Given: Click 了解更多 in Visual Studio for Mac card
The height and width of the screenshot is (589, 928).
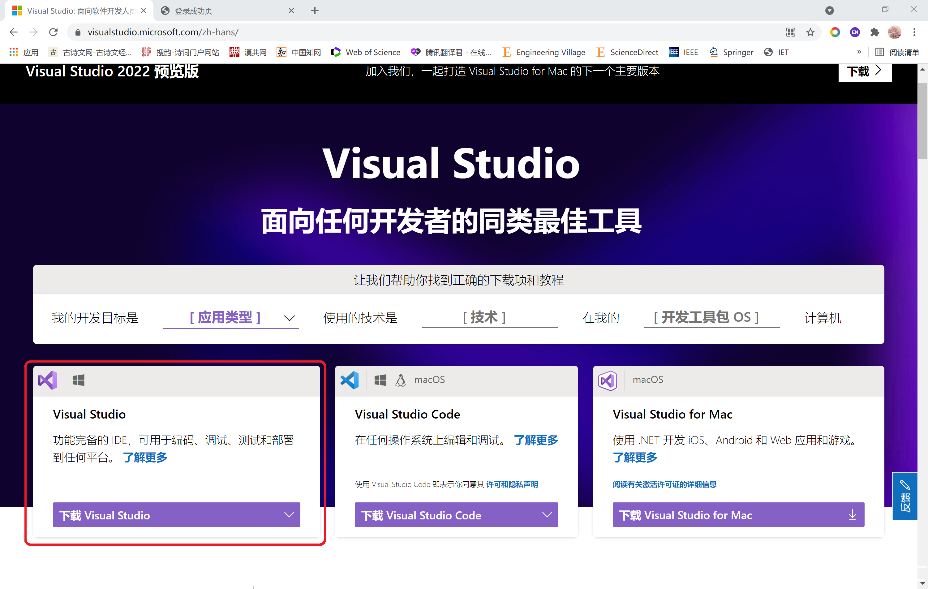Looking at the screenshot, I should [x=635, y=458].
